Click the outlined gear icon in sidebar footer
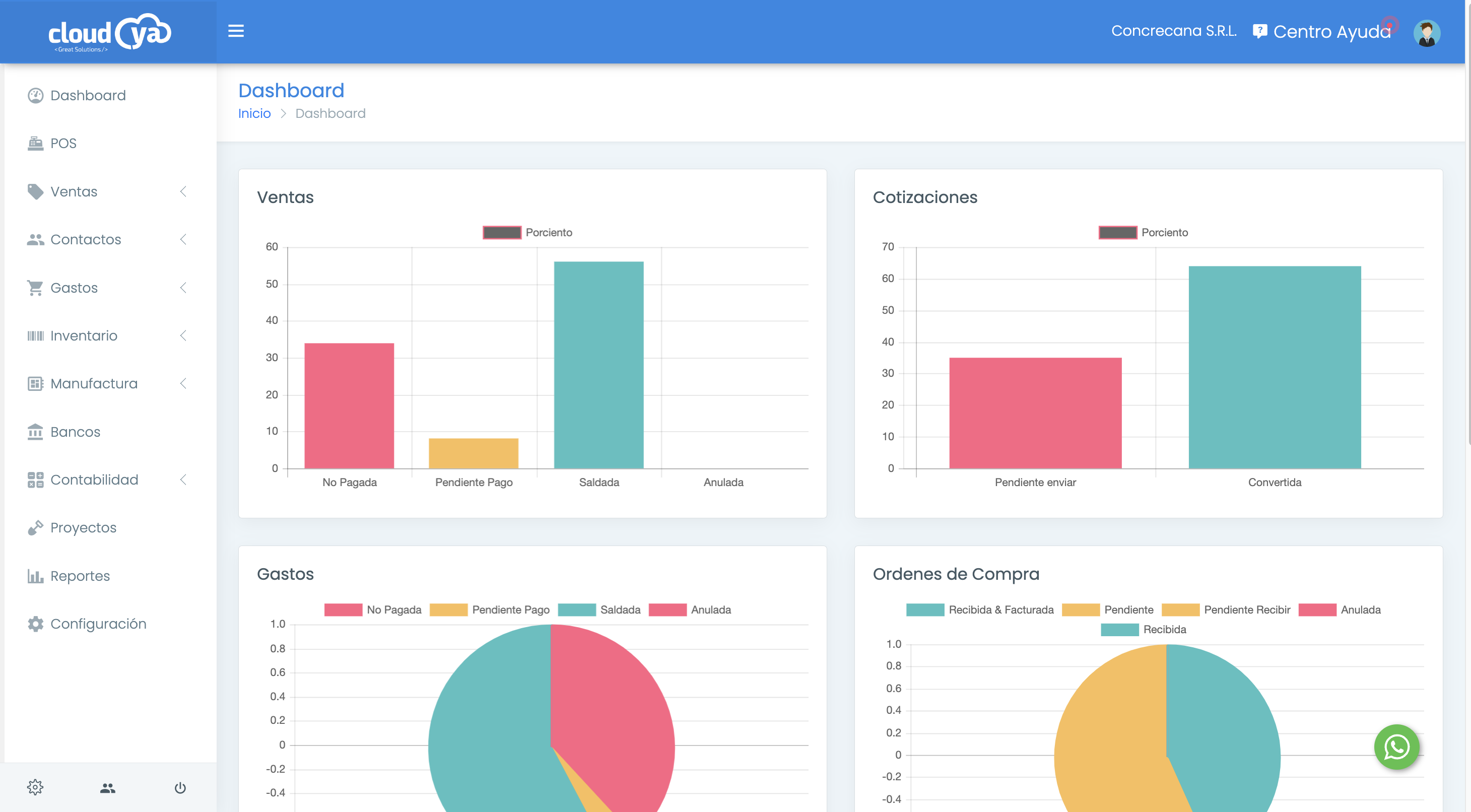This screenshot has height=812, width=1471. [x=35, y=787]
